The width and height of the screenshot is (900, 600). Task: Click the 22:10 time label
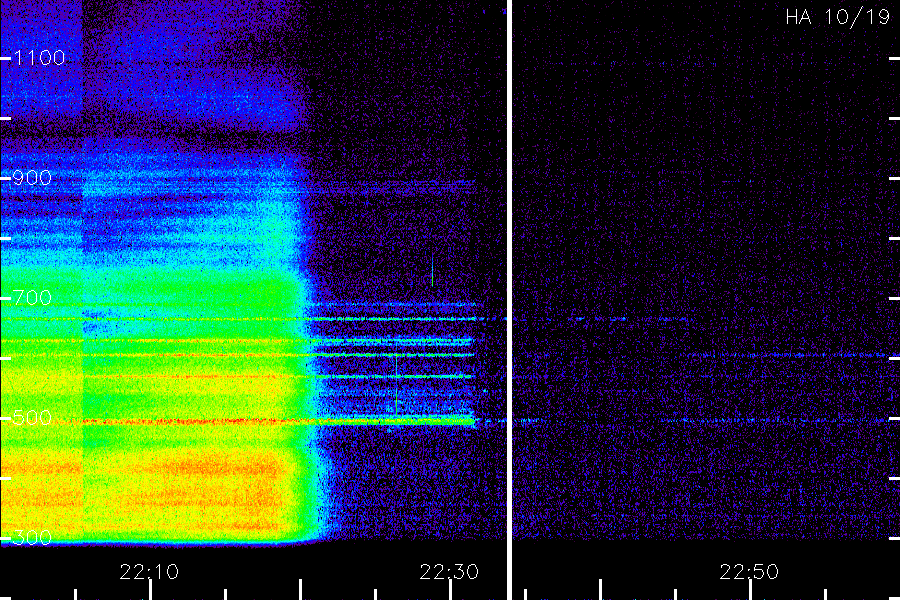coord(149,572)
